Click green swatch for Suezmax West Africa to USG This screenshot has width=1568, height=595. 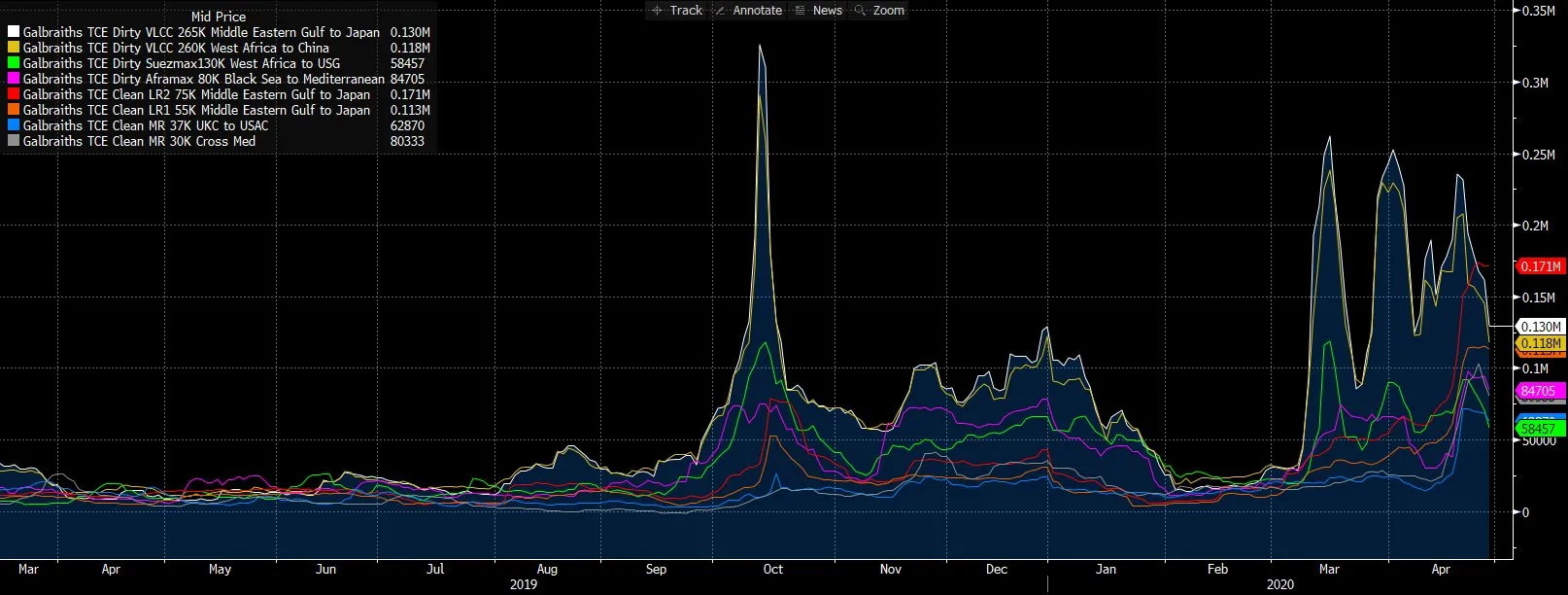point(14,63)
